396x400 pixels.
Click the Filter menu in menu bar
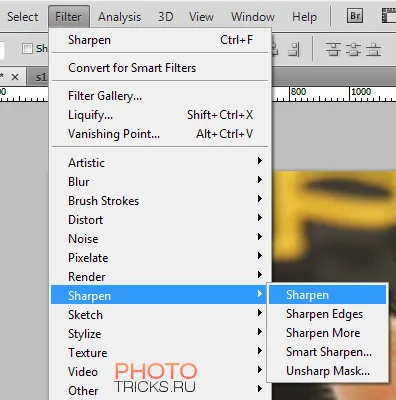69,17
